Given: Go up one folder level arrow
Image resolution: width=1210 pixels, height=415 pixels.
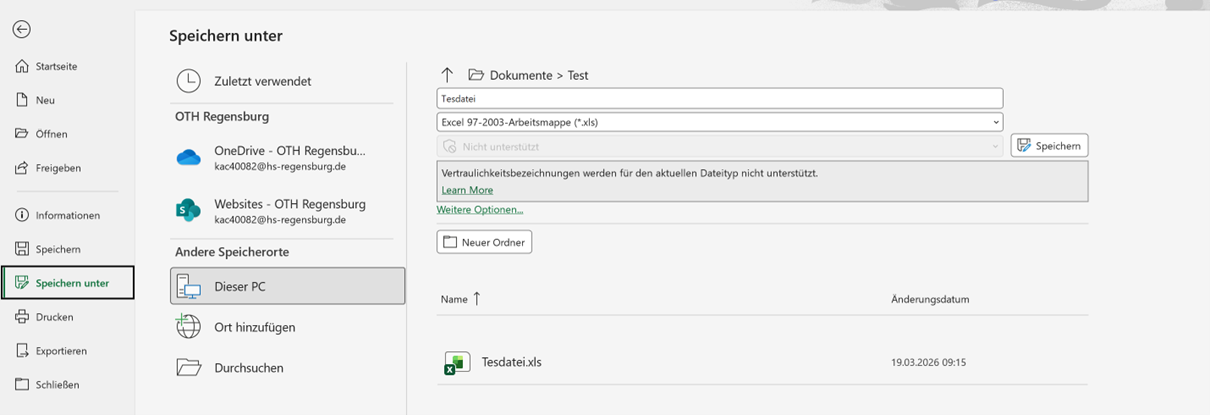Looking at the screenshot, I should [447, 75].
